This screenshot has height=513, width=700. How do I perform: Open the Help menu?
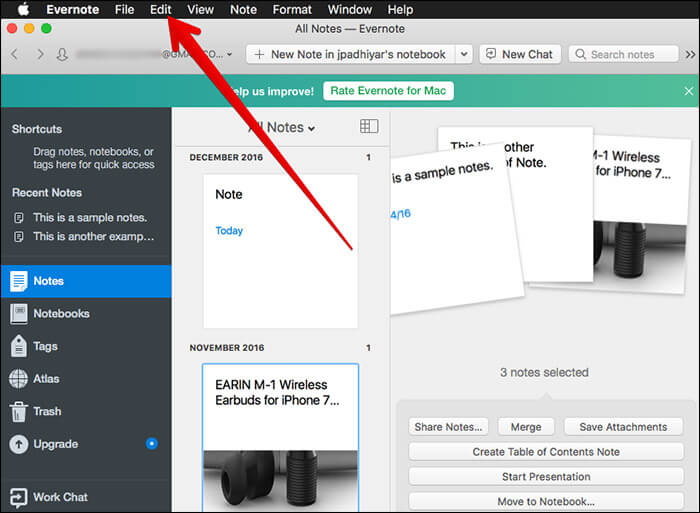400,9
